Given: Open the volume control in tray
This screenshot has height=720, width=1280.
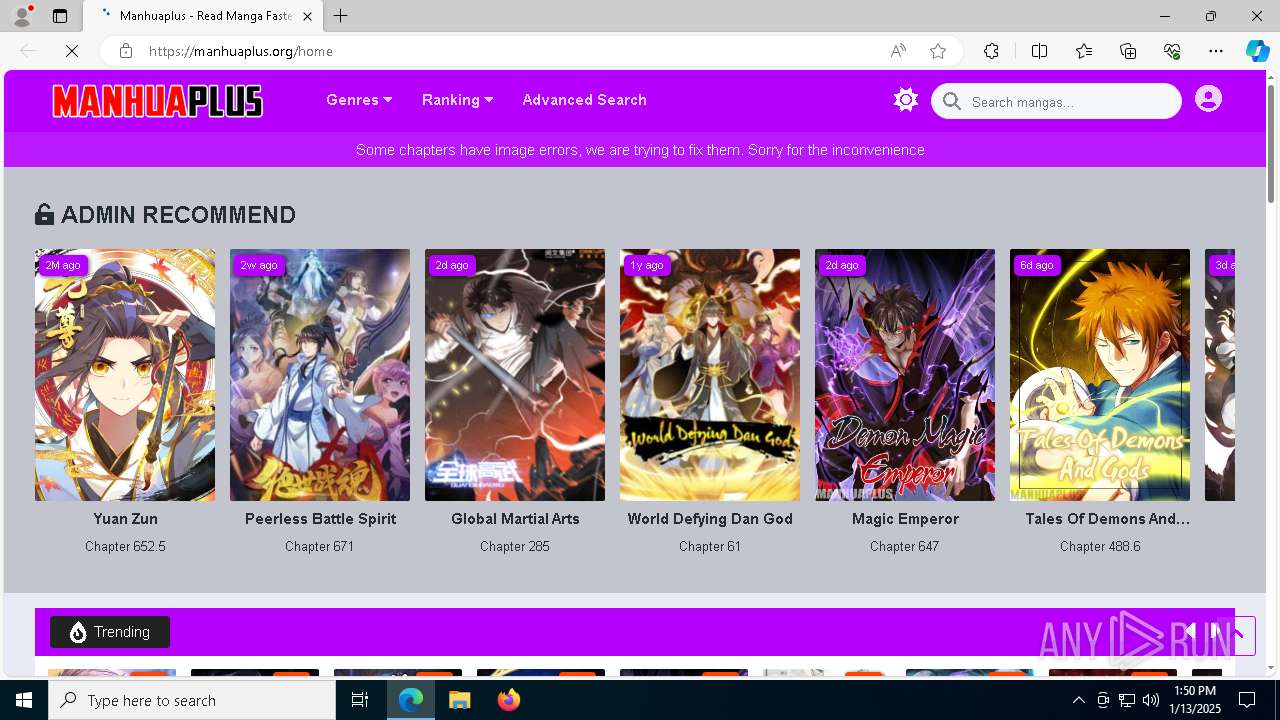Looking at the screenshot, I should [x=1150, y=700].
